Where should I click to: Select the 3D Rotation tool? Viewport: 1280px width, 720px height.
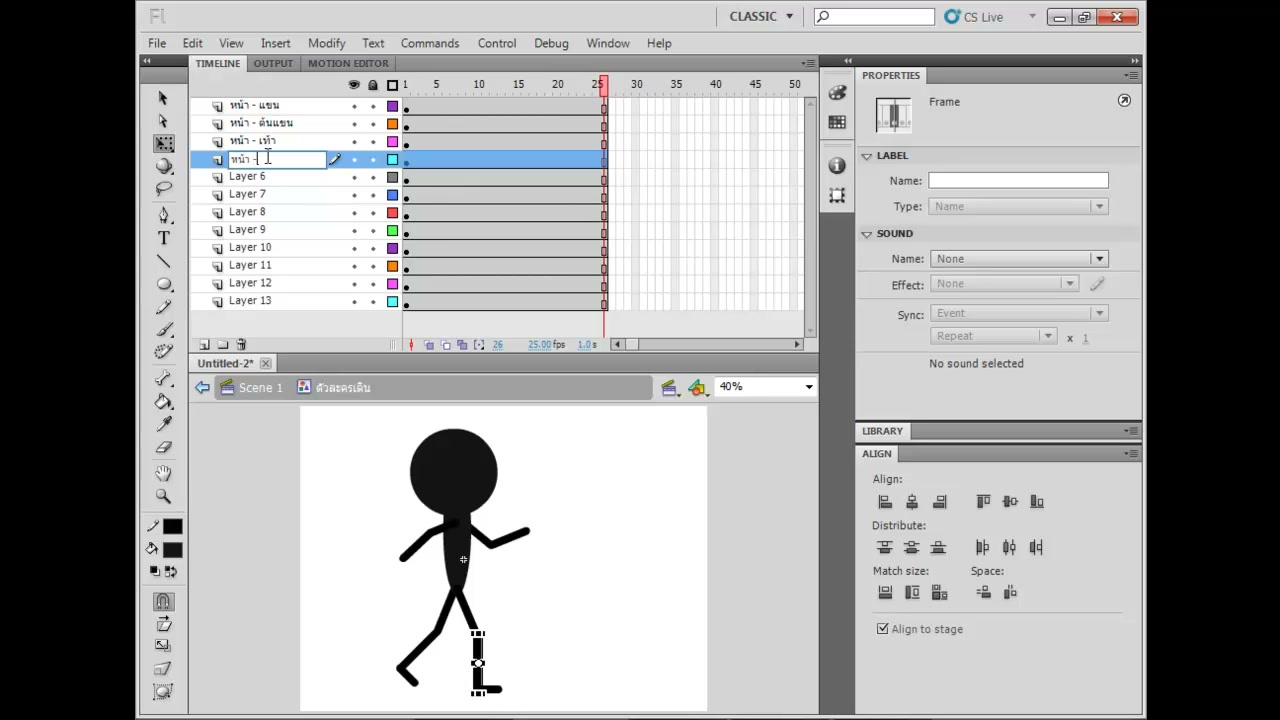pos(164,167)
